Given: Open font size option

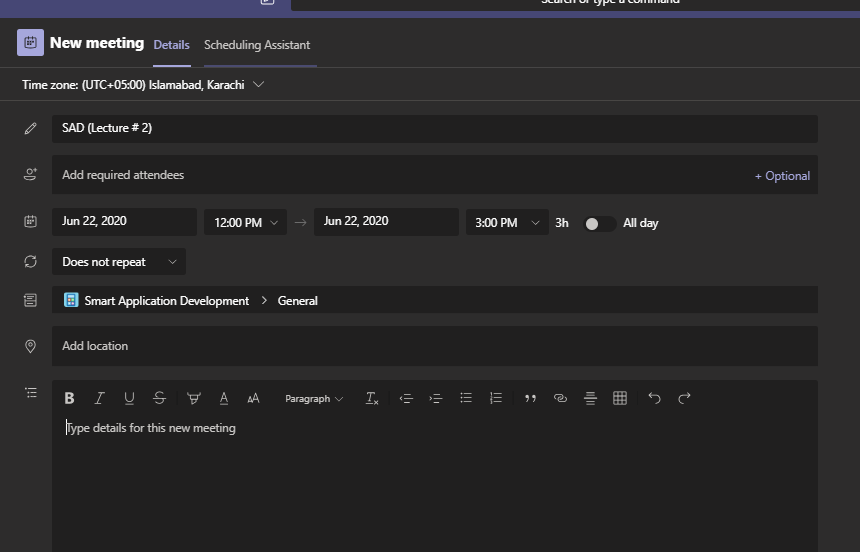Looking at the screenshot, I should (x=253, y=398).
